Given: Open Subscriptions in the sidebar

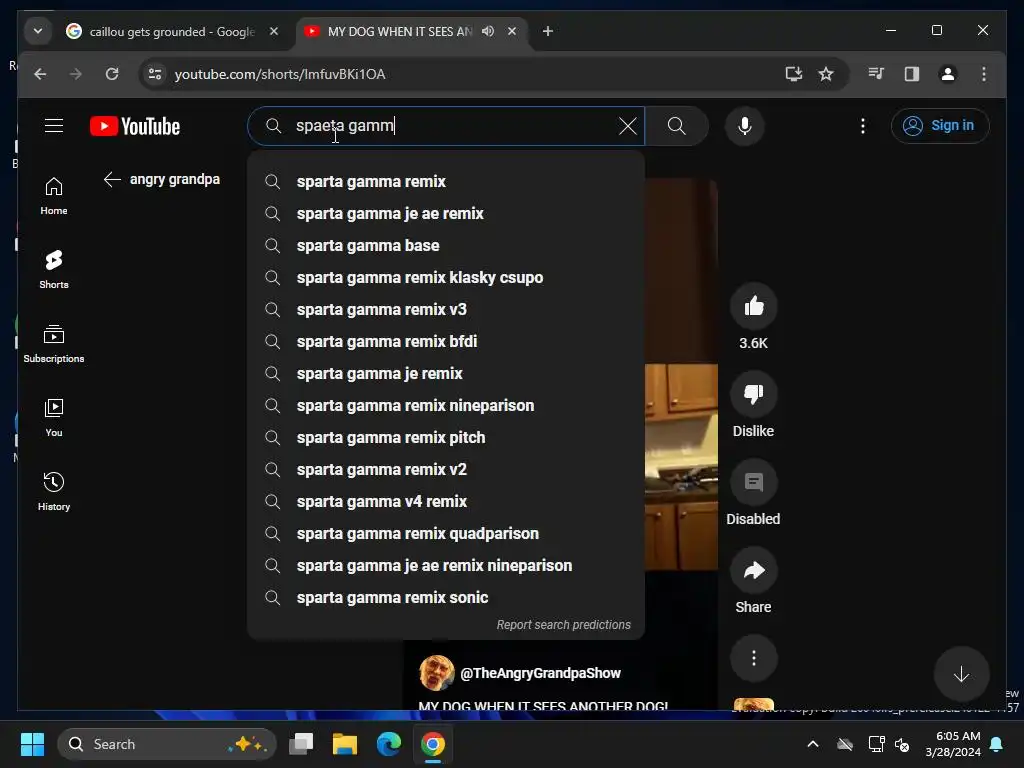Looking at the screenshot, I should pyautogui.click(x=54, y=344).
